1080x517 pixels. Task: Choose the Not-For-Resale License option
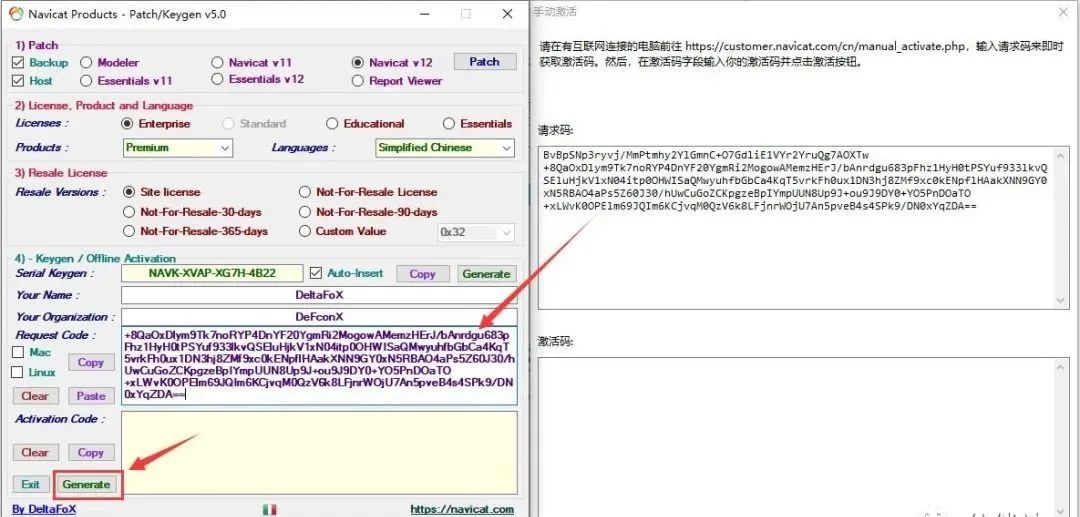tap(305, 192)
